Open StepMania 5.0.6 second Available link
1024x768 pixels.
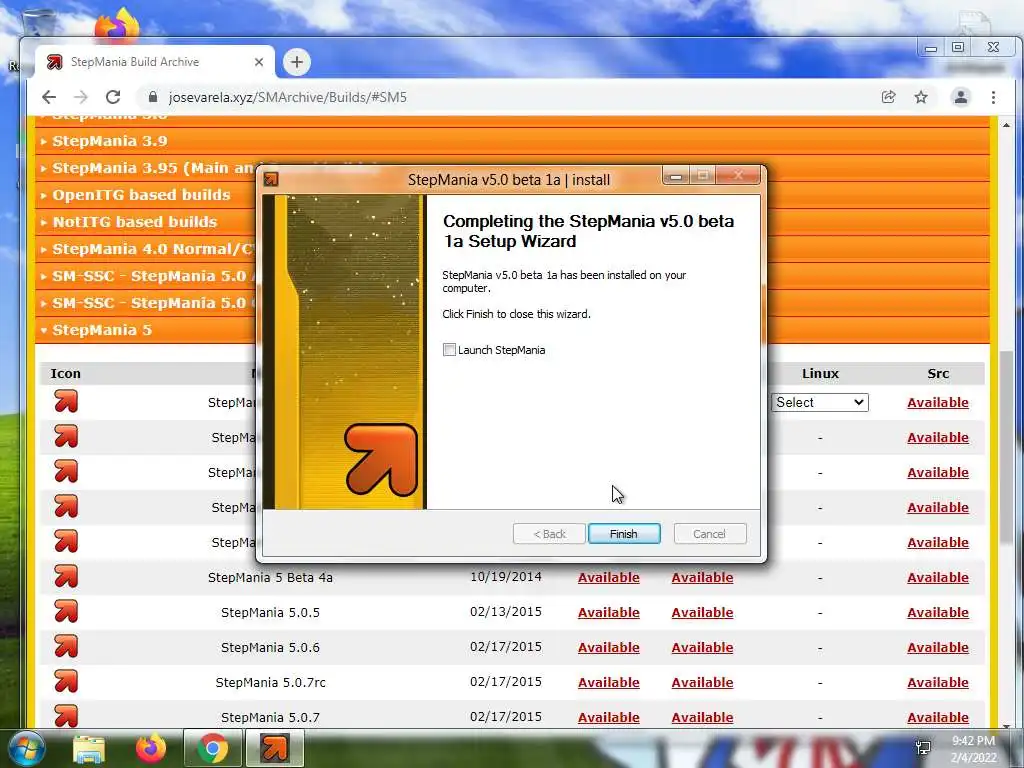click(x=702, y=647)
